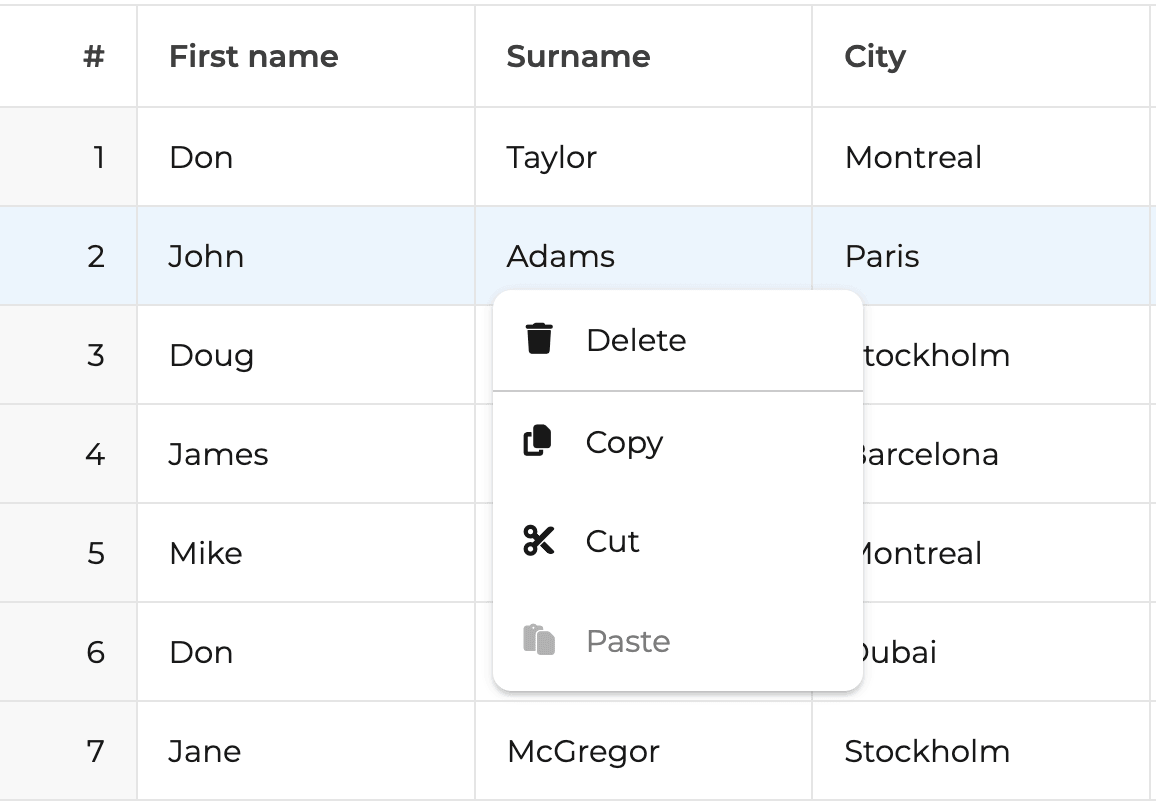The height and width of the screenshot is (801, 1156).
Task: Select the Doug first name cell
Action: point(306,355)
